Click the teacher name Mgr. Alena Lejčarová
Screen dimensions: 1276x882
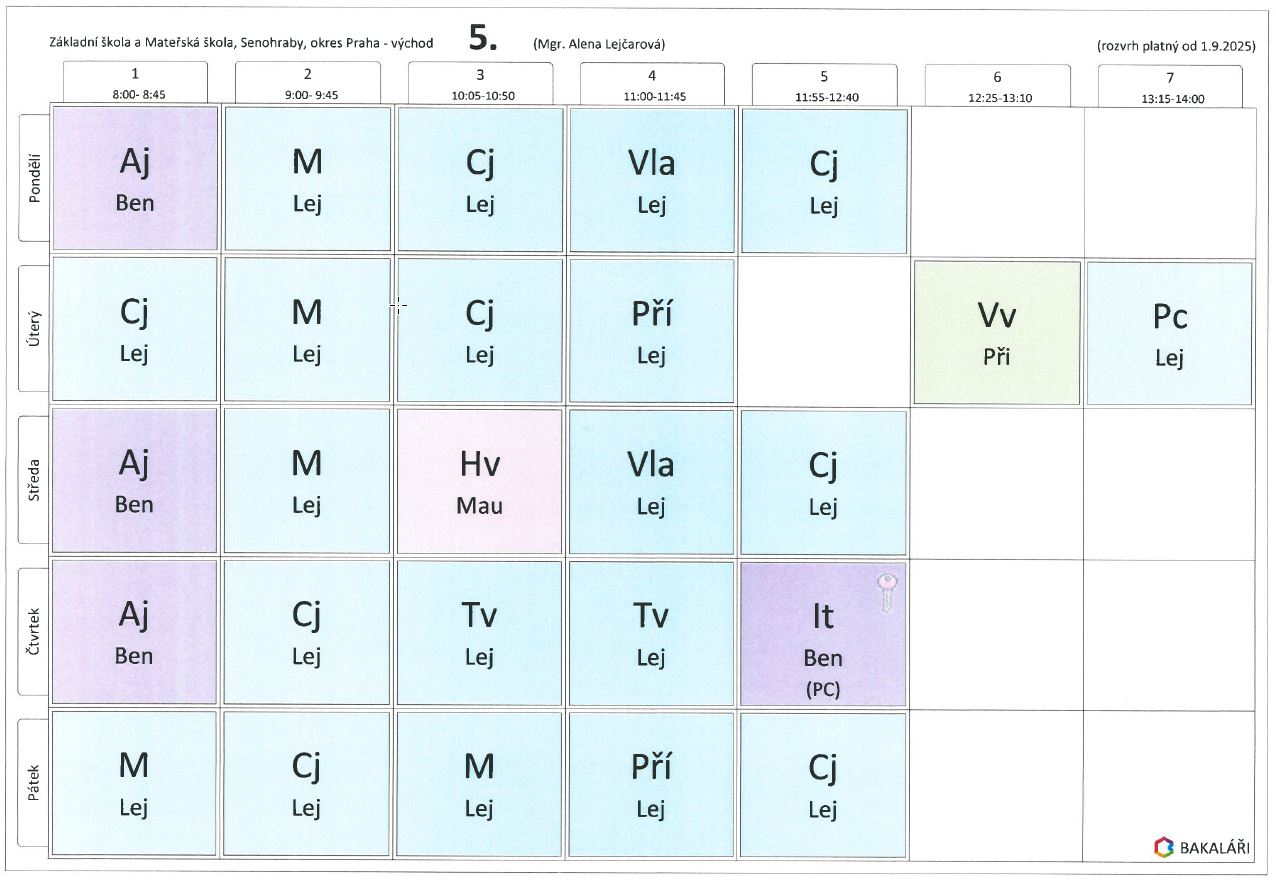599,44
